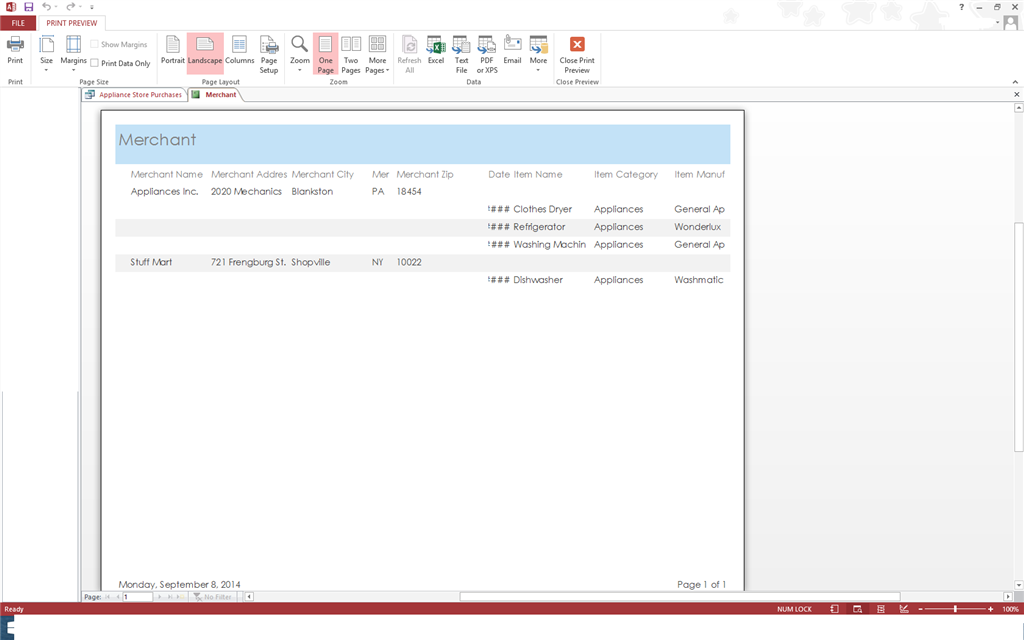Click the Redo button
Viewport: 1024px width, 640px height.
(70, 7)
